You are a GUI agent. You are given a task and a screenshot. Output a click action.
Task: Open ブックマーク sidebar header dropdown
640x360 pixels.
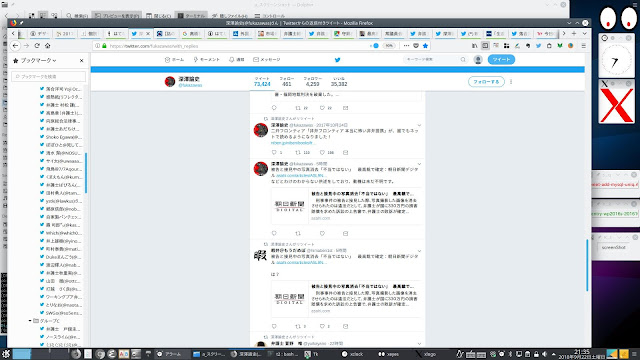point(38,60)
